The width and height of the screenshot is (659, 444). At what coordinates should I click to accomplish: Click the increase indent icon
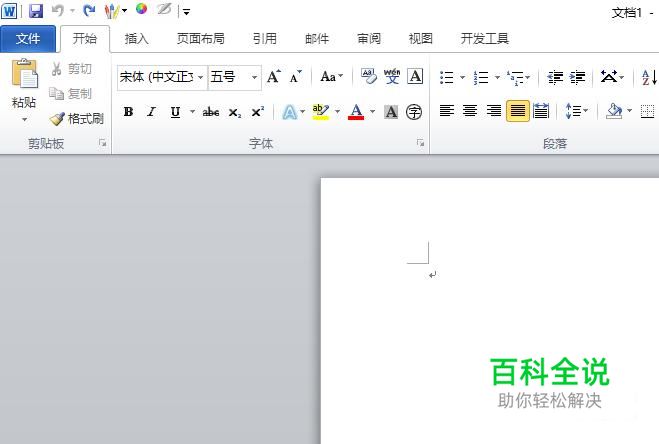pos(577,77)
